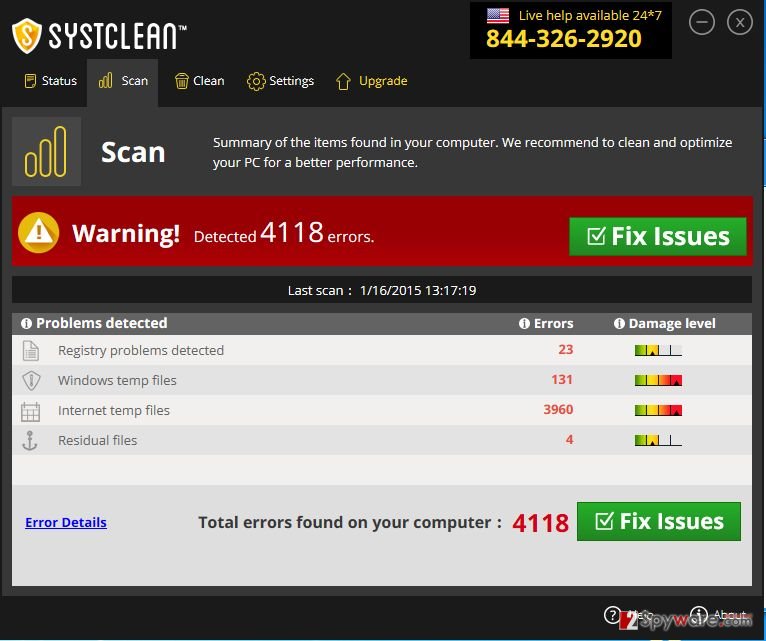766x641 pixels.
Task: Click the Registry problems document icon
Action: point(31,350)
